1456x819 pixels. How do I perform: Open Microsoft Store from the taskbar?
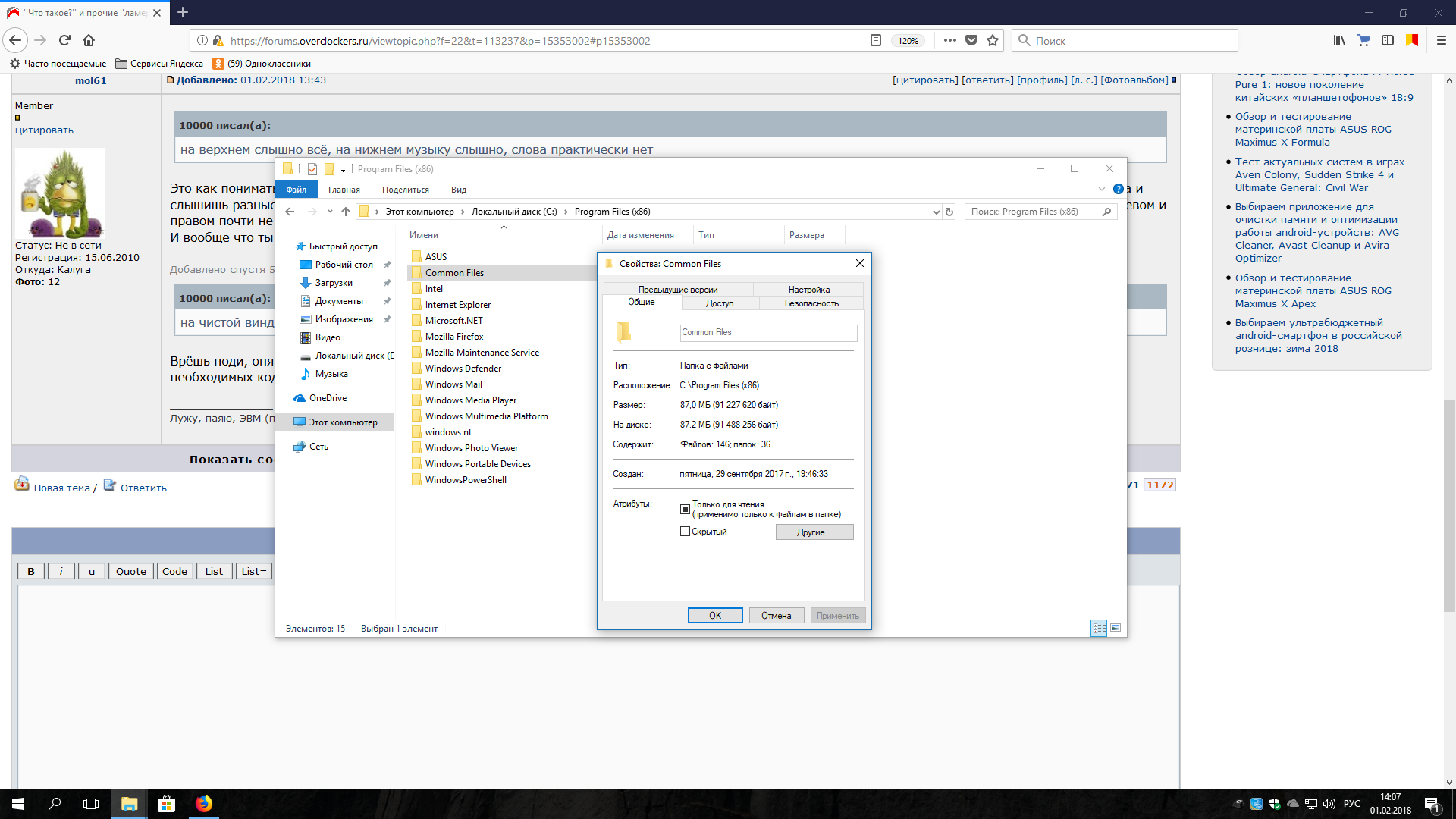(x=166, y=804)
